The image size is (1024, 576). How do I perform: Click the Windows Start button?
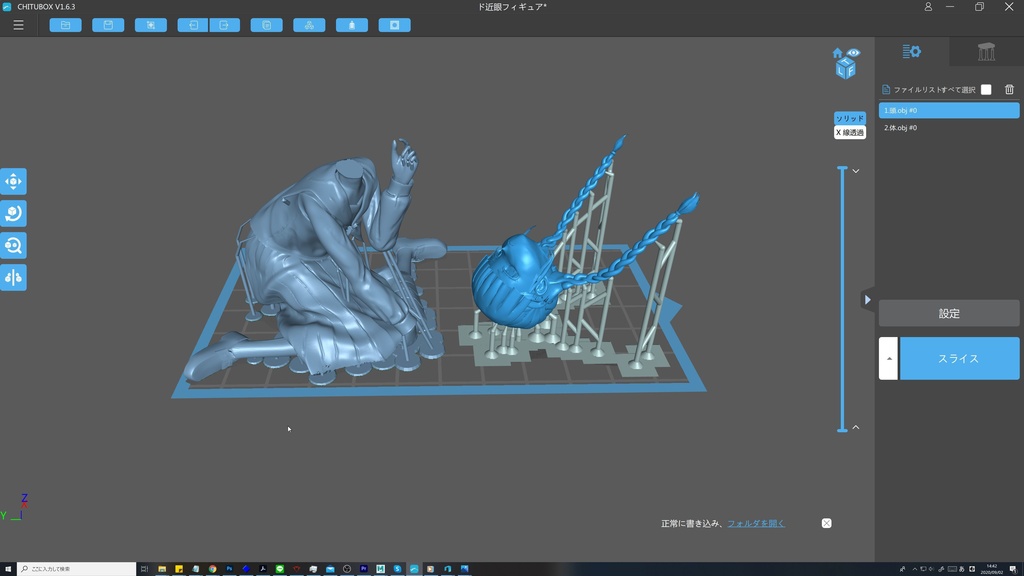pos(7,569)
